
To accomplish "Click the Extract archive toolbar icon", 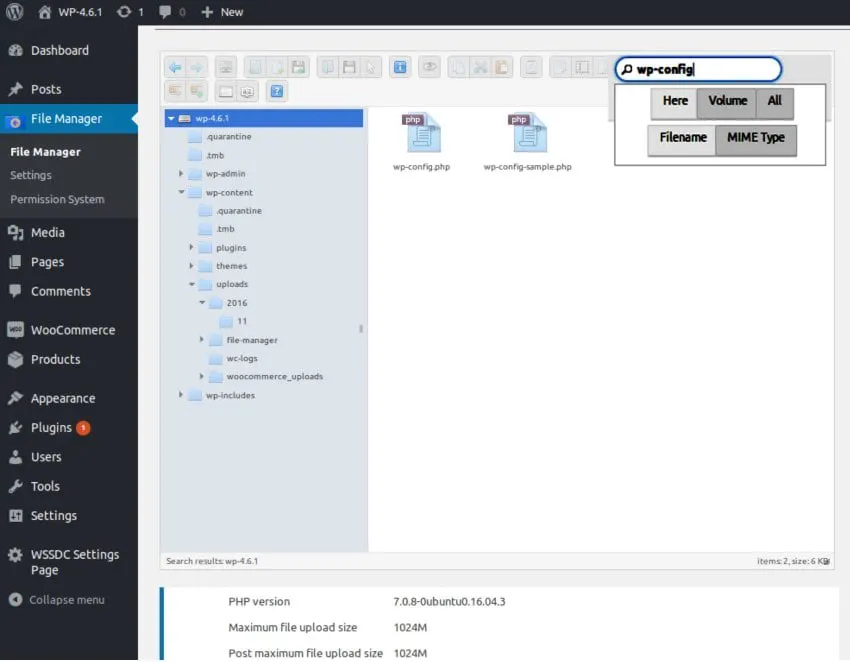I will [175, 91].
